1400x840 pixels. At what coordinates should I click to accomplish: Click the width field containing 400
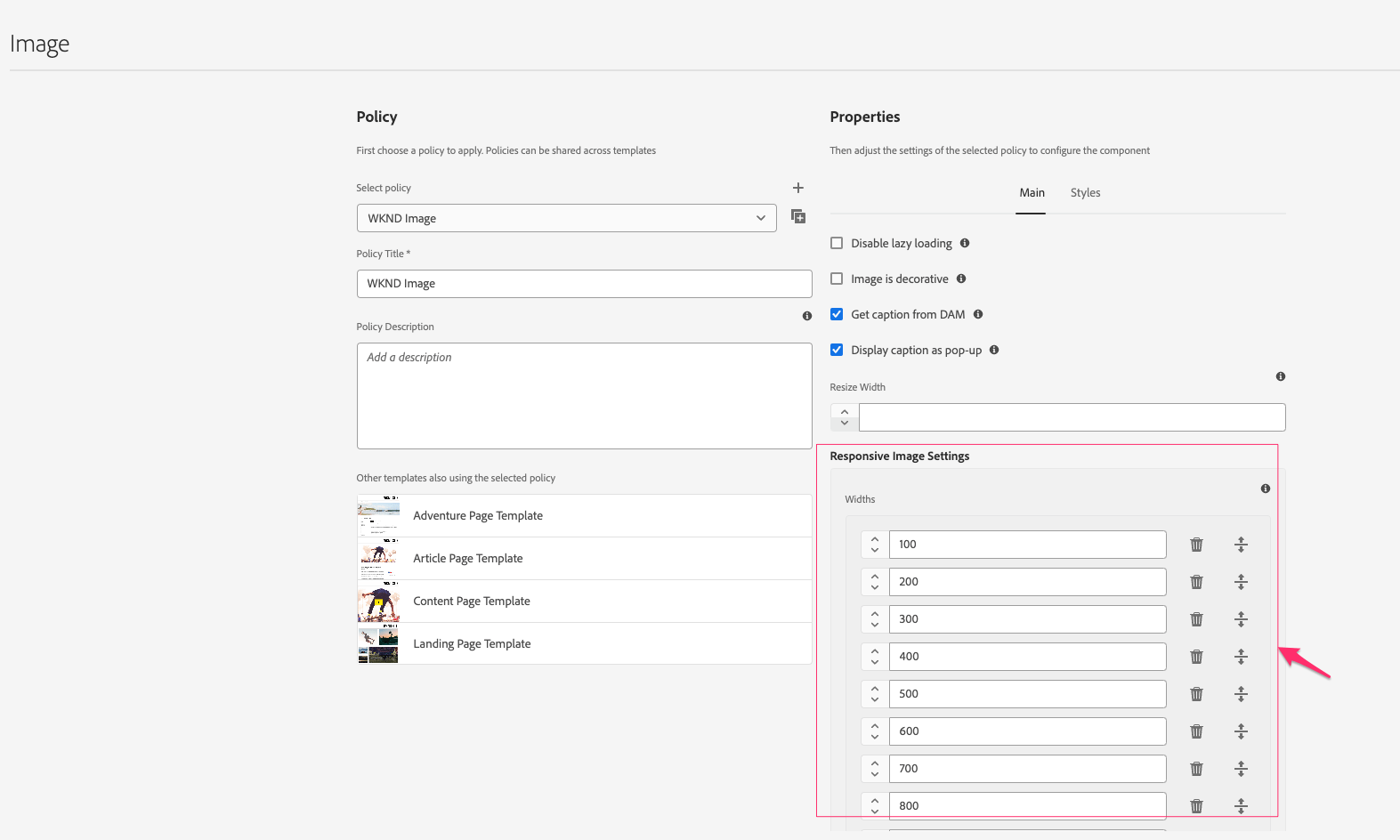(x=1027, y=657)
